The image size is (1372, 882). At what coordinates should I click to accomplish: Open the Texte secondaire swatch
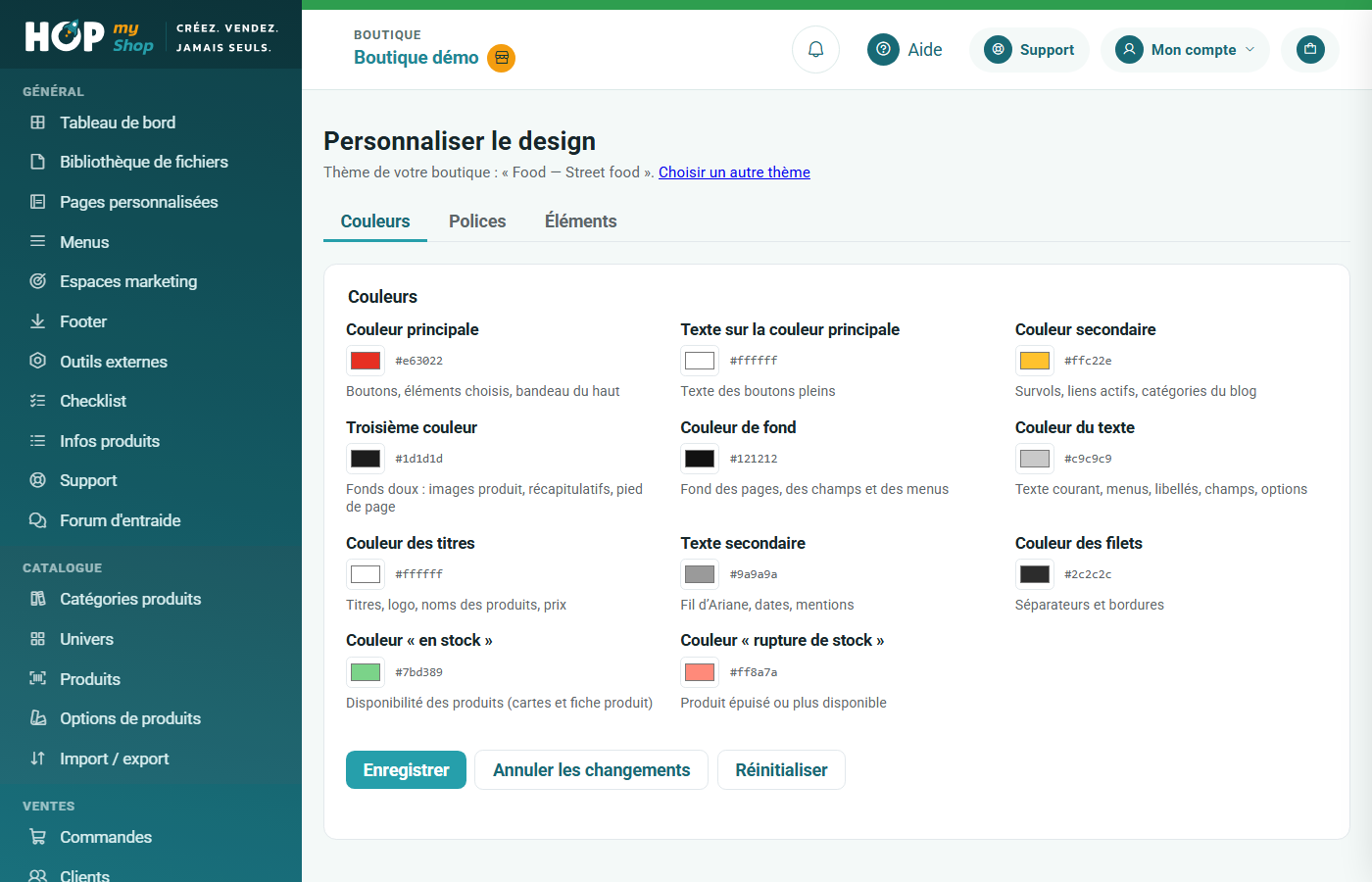(700, 574)
